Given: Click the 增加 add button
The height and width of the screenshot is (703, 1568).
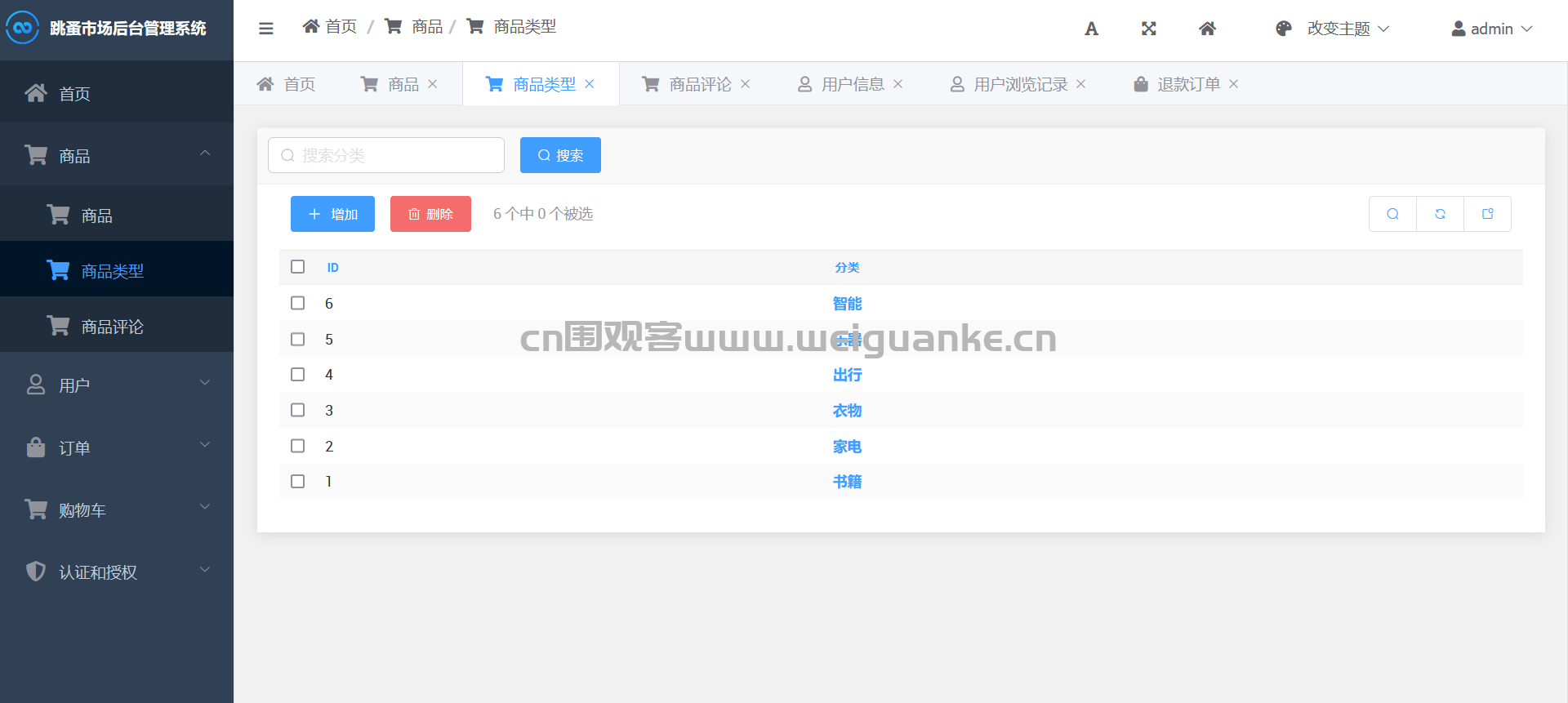Looking at the screenshot, I should tap(332, 214).
